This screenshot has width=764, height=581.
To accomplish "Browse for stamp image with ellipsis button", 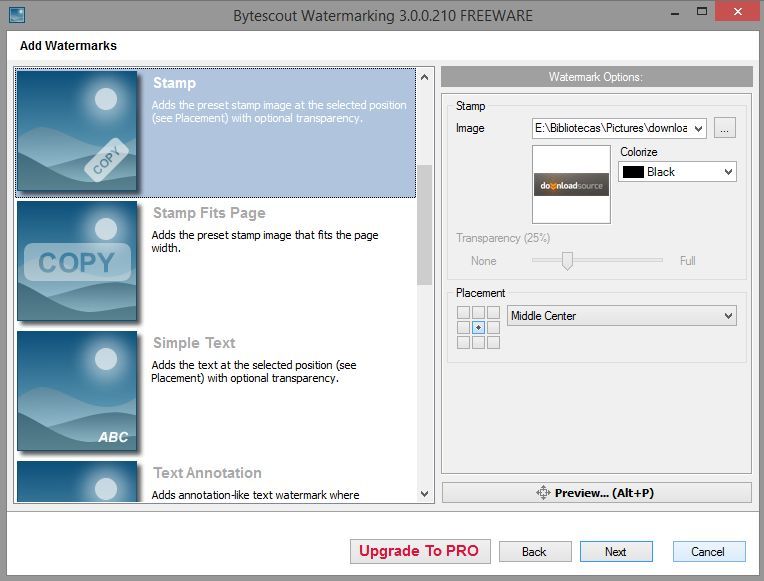I will (725, 129).
